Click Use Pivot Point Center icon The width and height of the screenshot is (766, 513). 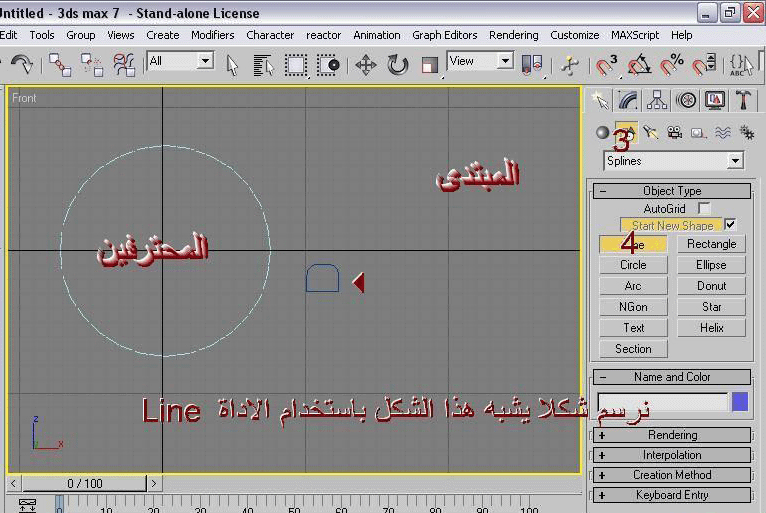pyautogui.click(x=532, y=65)
